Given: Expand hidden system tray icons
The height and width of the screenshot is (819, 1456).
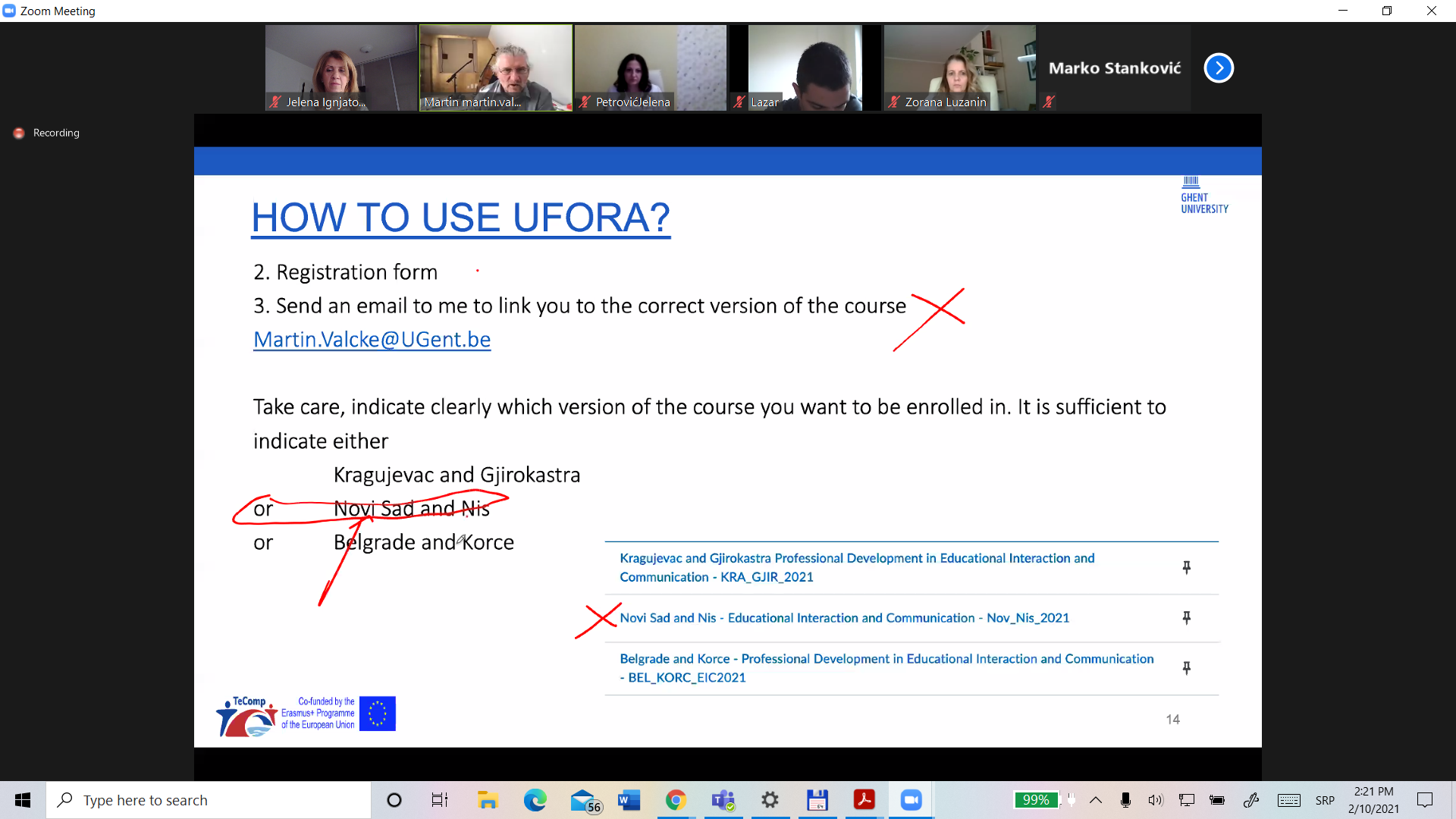Looking at the screenshot, I should point(1096,800).
